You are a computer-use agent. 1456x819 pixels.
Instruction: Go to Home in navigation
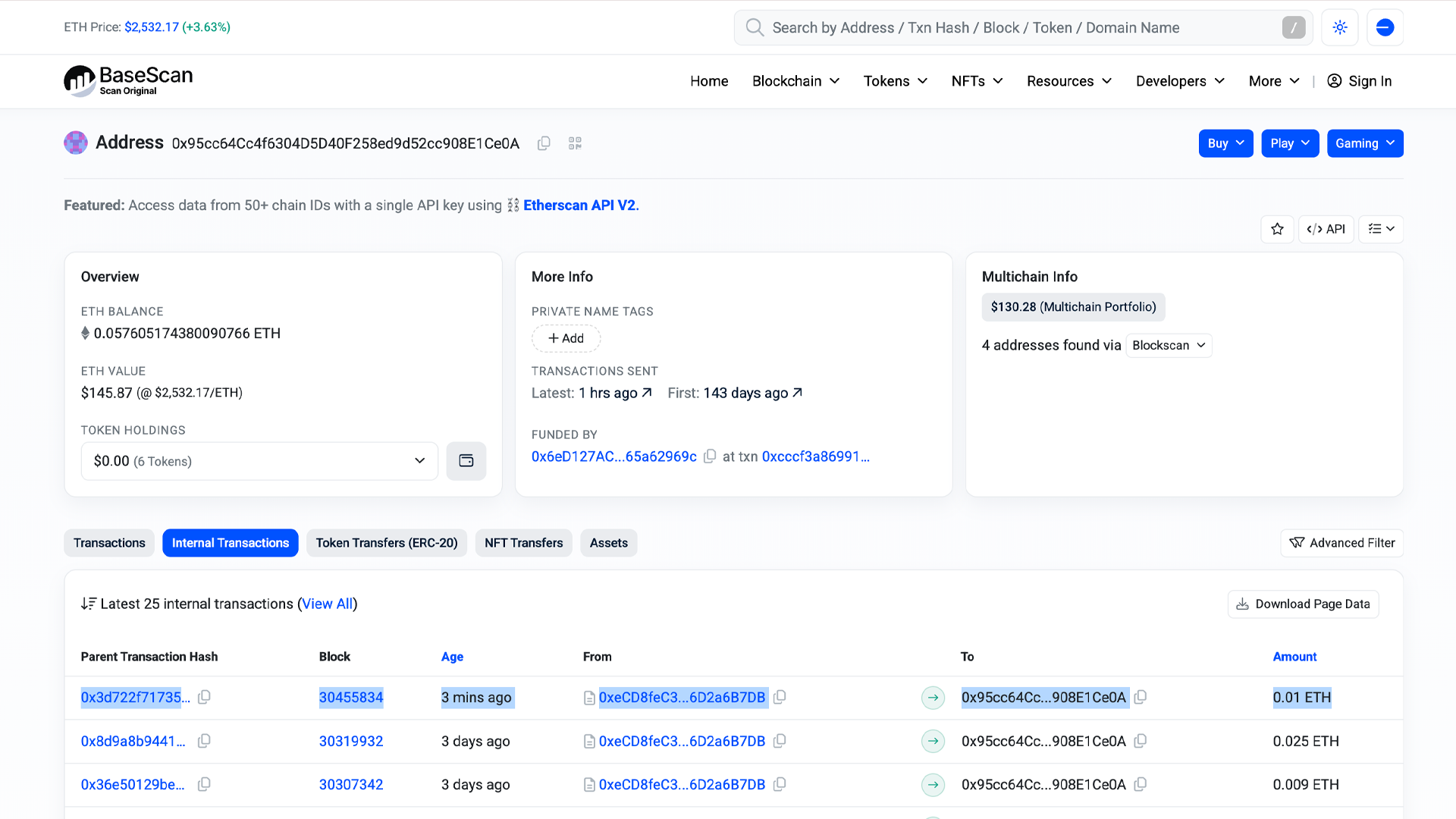pos(709,81)
